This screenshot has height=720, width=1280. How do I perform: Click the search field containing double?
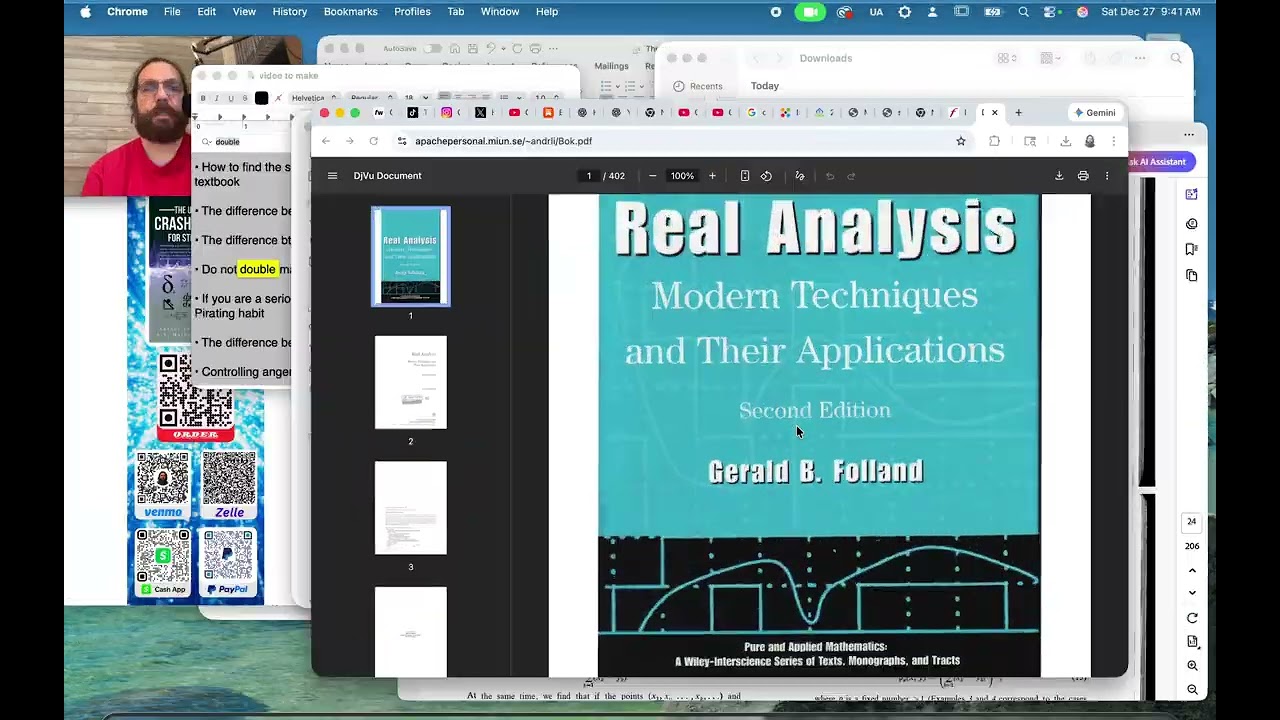(245, 142)
